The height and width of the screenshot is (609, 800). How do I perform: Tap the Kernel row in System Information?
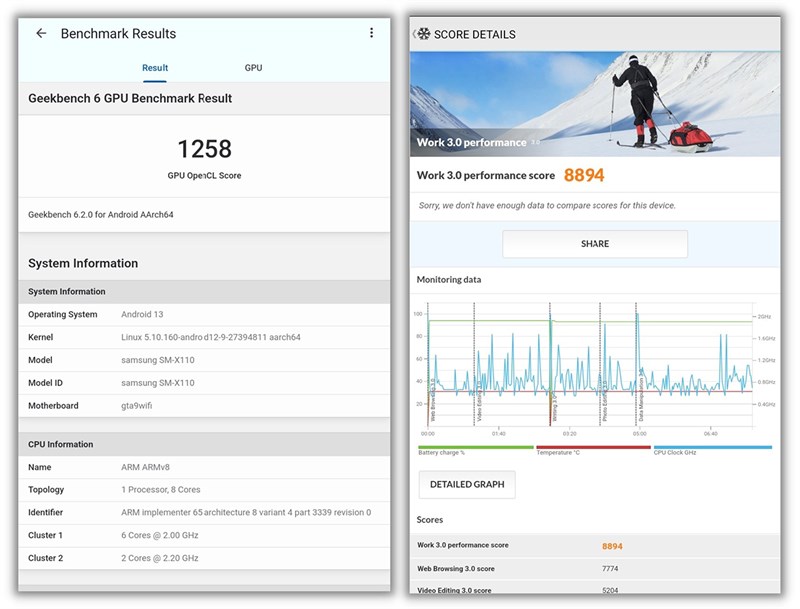click(x=204, y=337)
